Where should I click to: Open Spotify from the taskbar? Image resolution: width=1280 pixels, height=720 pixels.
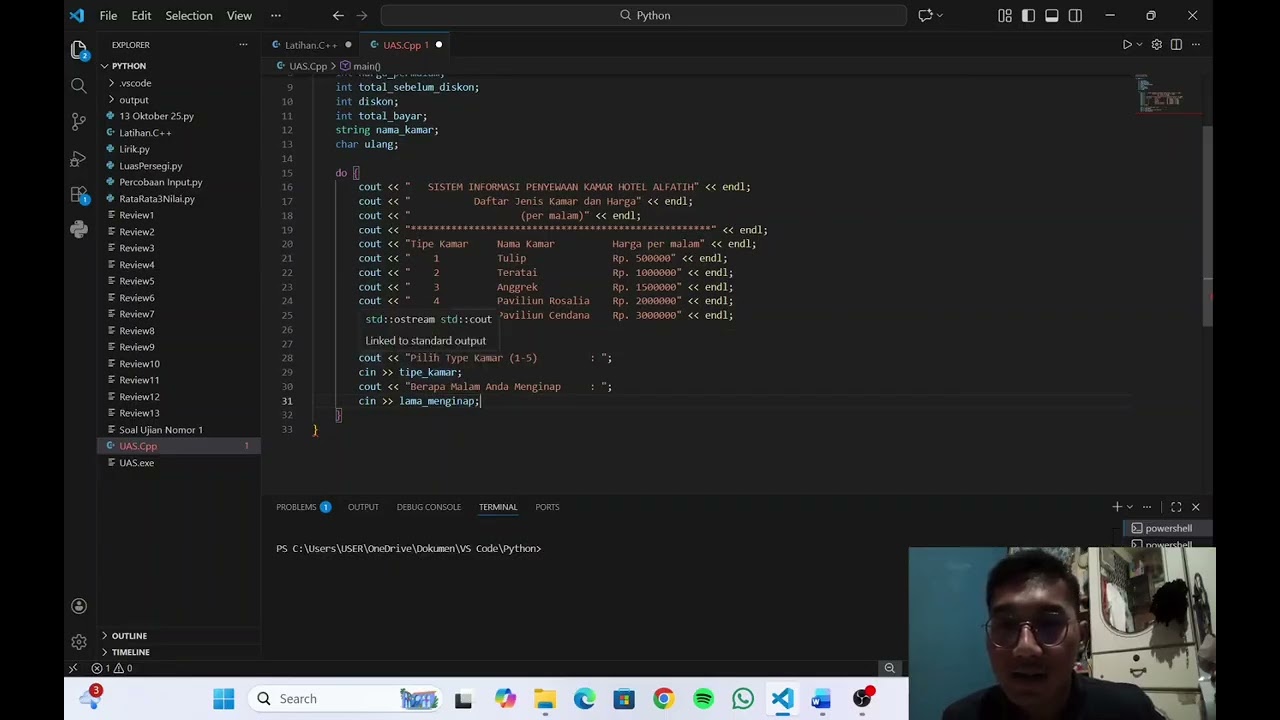(703, 699)
